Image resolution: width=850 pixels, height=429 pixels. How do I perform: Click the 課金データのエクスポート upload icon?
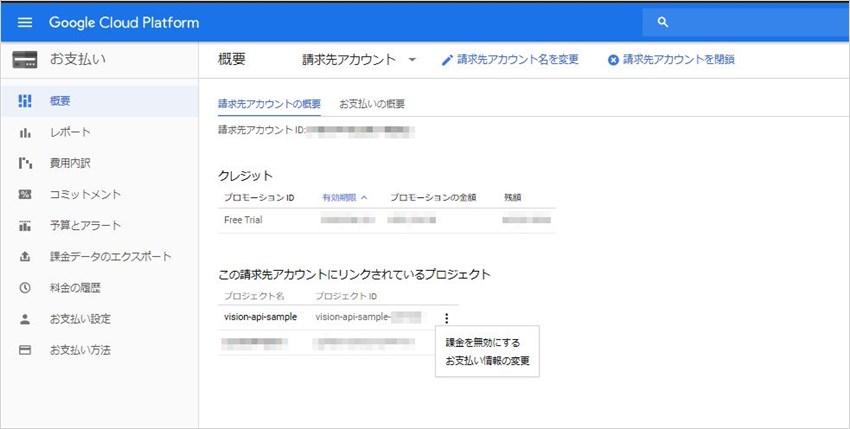coord(25,257)
